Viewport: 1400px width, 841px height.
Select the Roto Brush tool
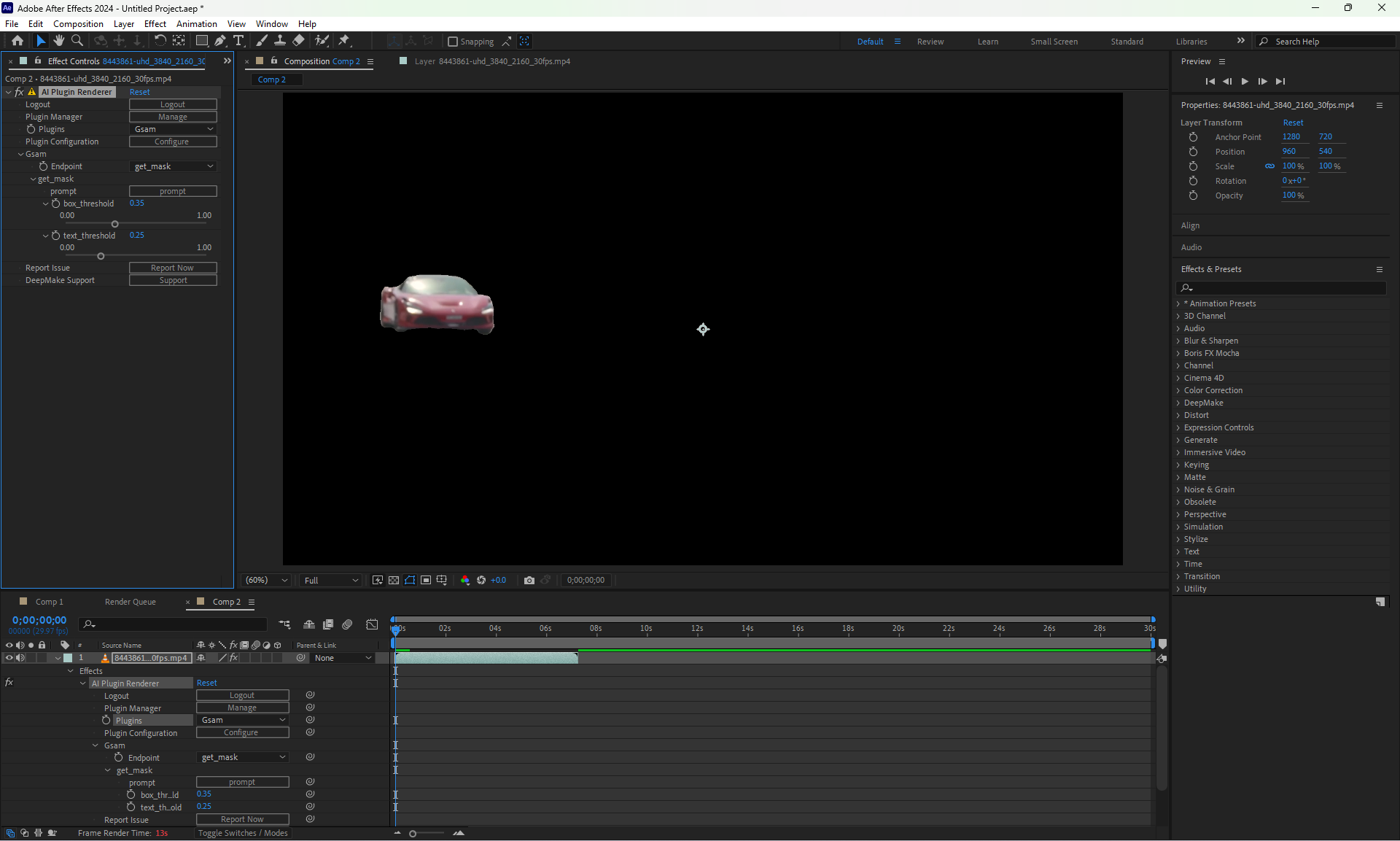322,41
